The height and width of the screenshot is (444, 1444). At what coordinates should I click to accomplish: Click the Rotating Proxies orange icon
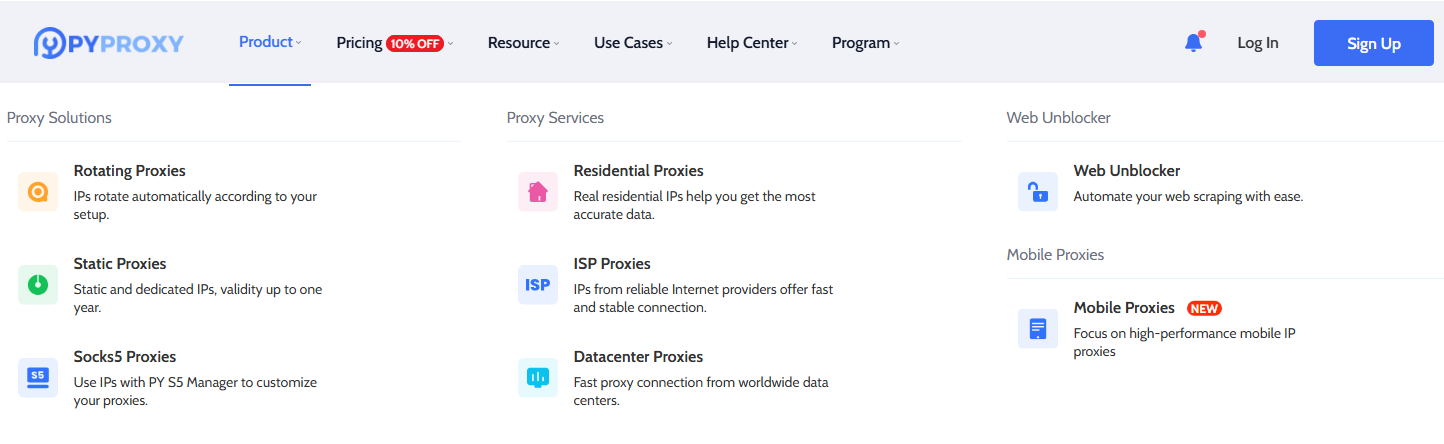[x=38, y=192]
